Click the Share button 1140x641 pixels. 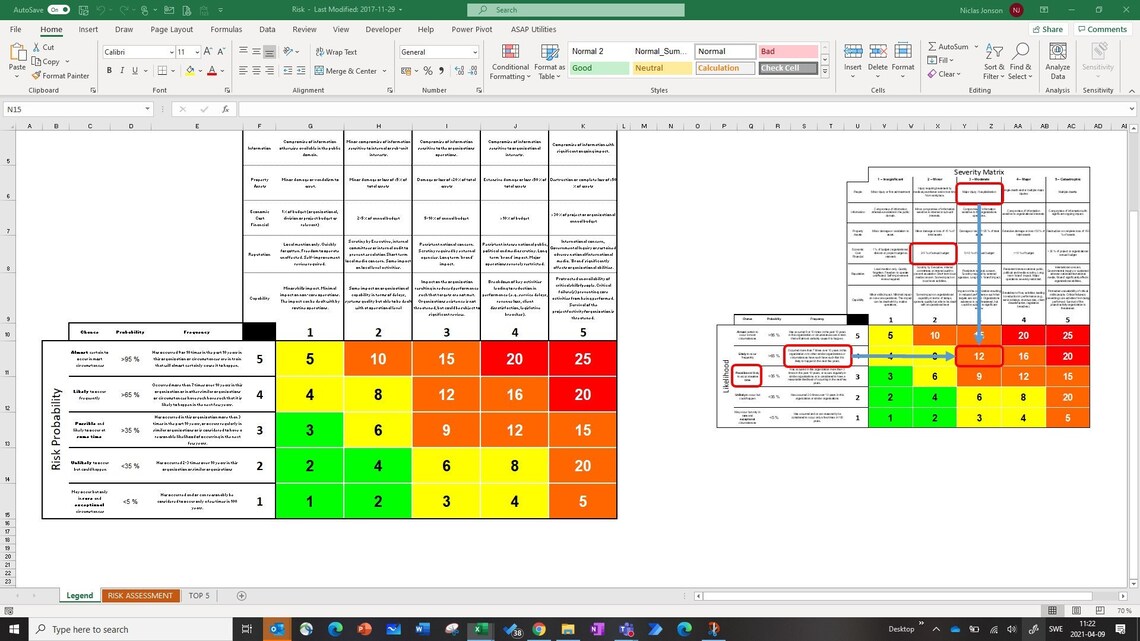click(x=1046, y=28)
